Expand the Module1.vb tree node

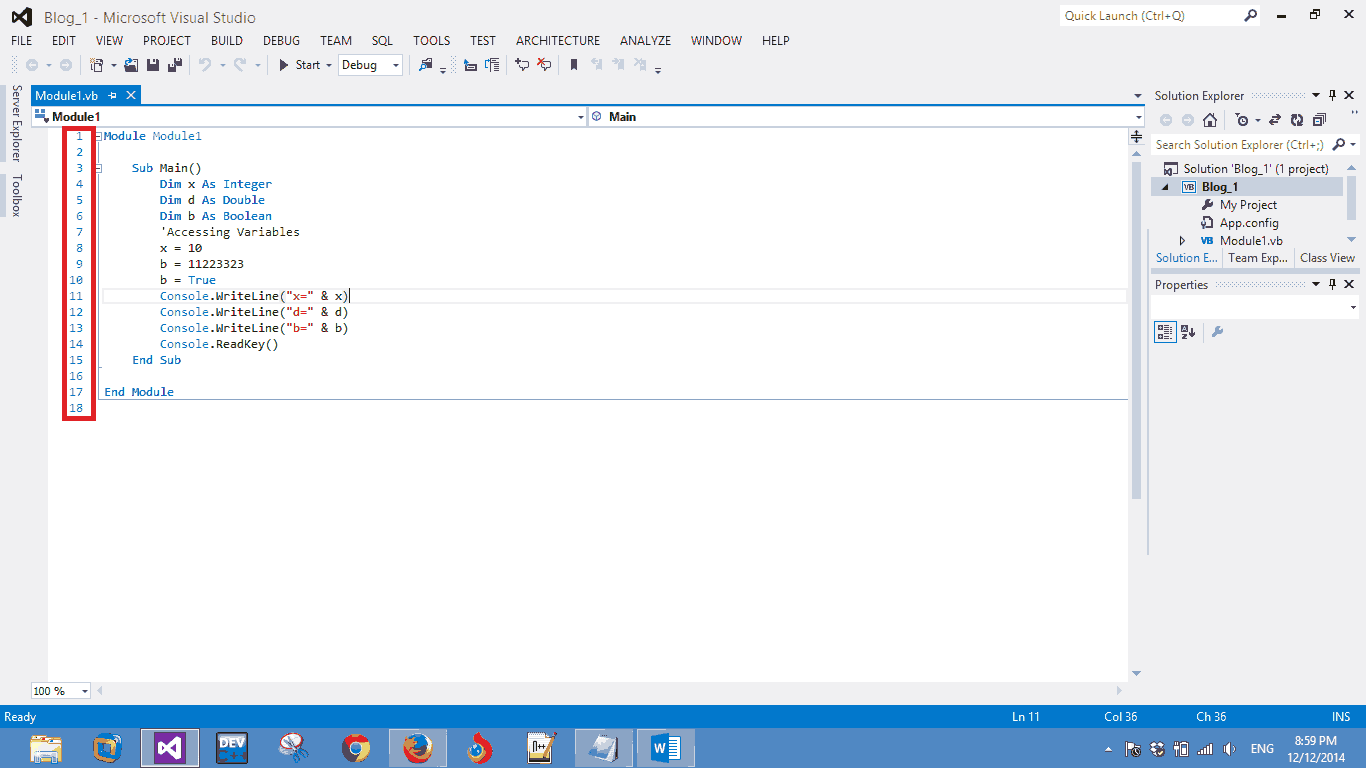point(1182,240)
